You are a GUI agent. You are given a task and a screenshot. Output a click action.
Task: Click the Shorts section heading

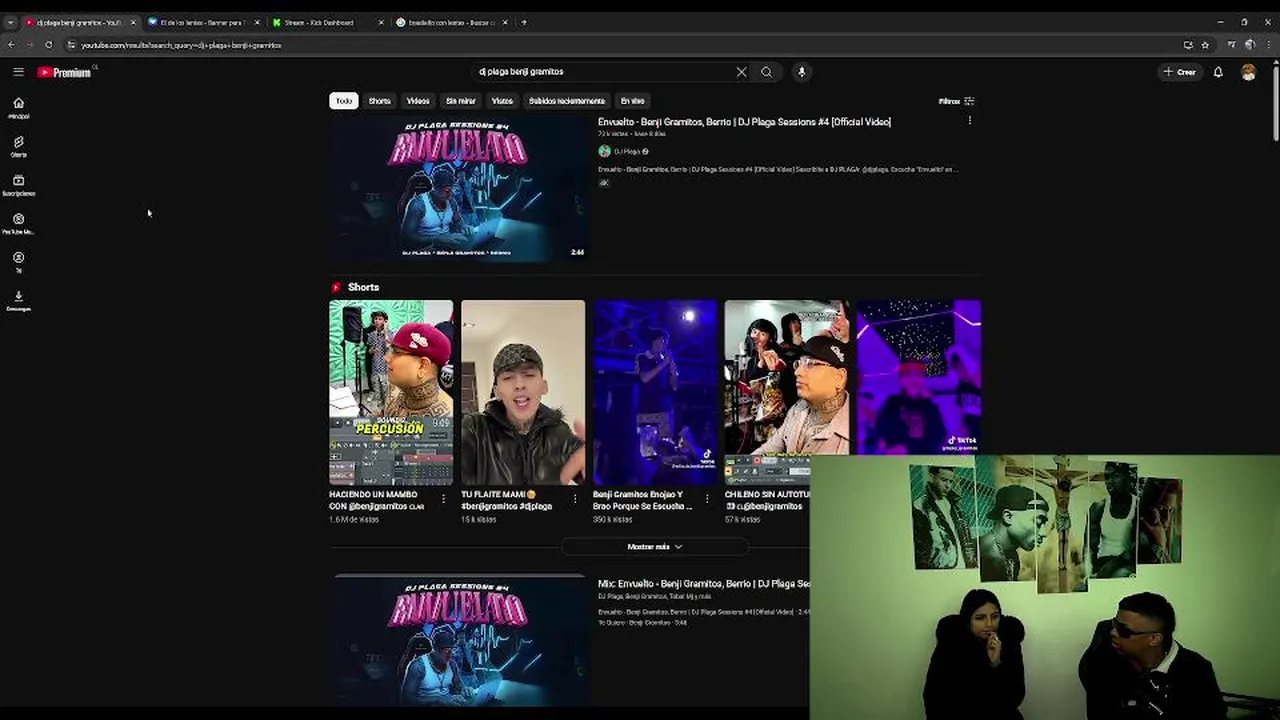point(363,287)
